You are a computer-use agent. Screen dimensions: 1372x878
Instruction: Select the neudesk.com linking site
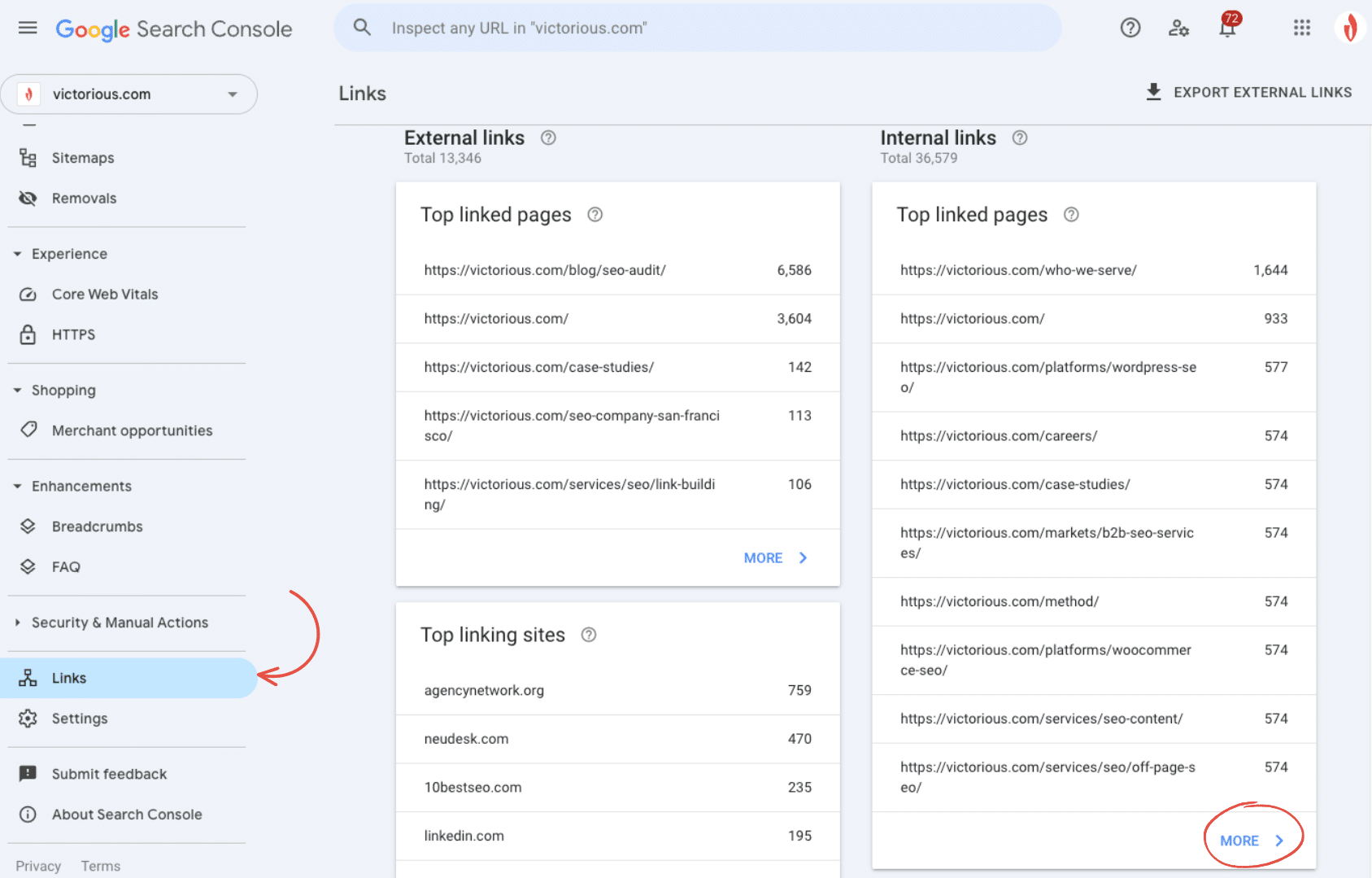pos(617,739)
